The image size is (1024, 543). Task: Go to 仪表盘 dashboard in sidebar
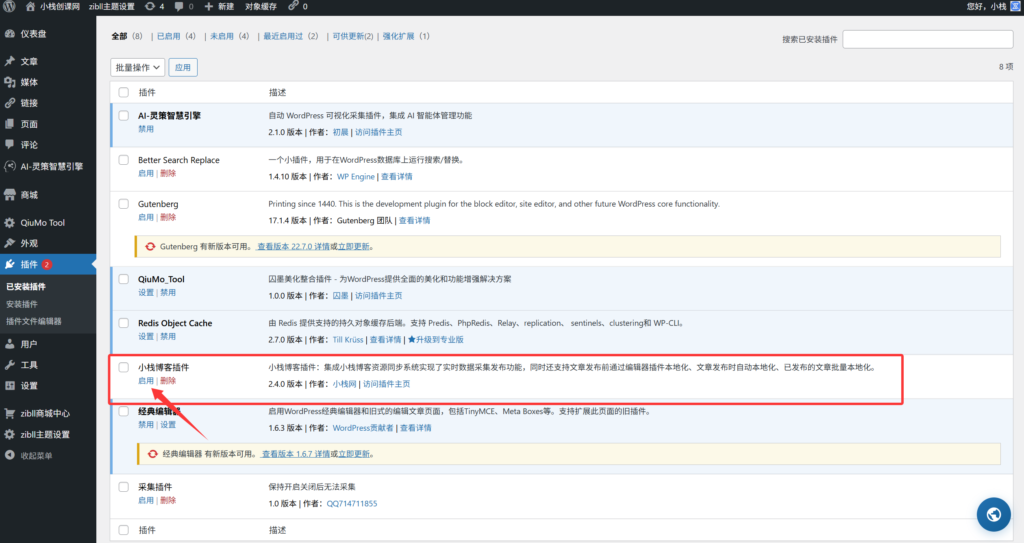33,34
